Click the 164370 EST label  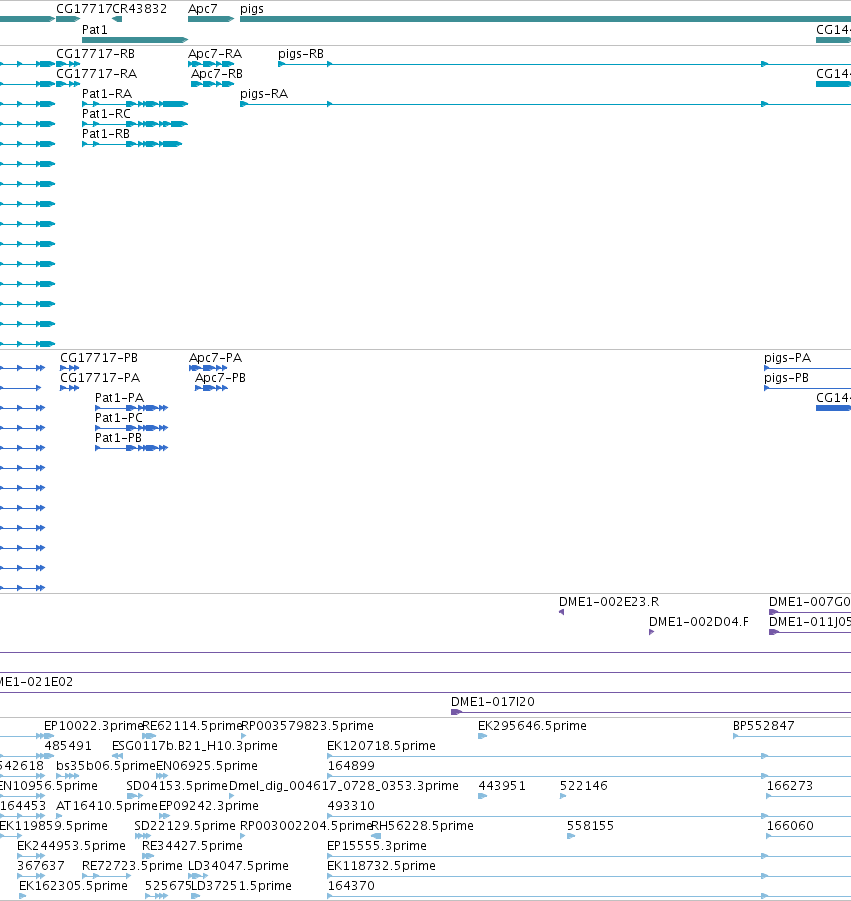tap(351, 885)
